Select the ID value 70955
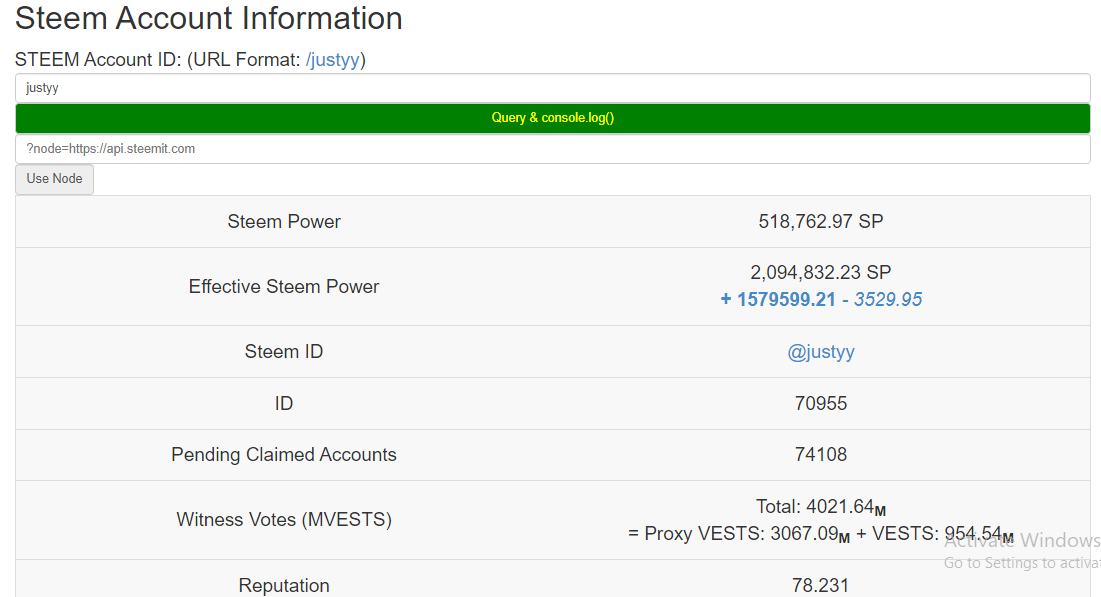1101x597 pixels. point(821,404)
